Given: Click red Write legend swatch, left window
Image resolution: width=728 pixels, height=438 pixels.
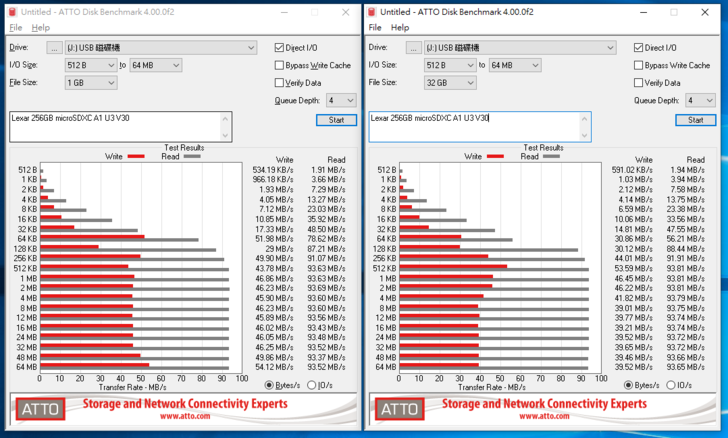Looking at the screenshot, I should pyautogui.click(x=136, y=157).
